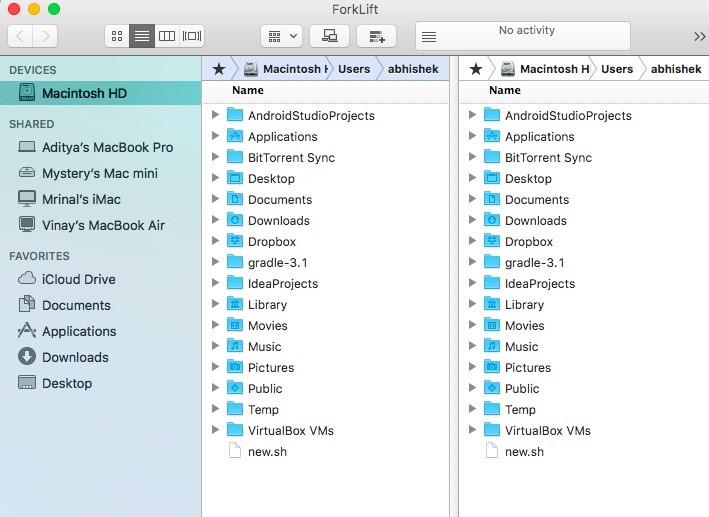
Task: Open Aditya's MacBook Pro shared computer
Action: point(100,147)
